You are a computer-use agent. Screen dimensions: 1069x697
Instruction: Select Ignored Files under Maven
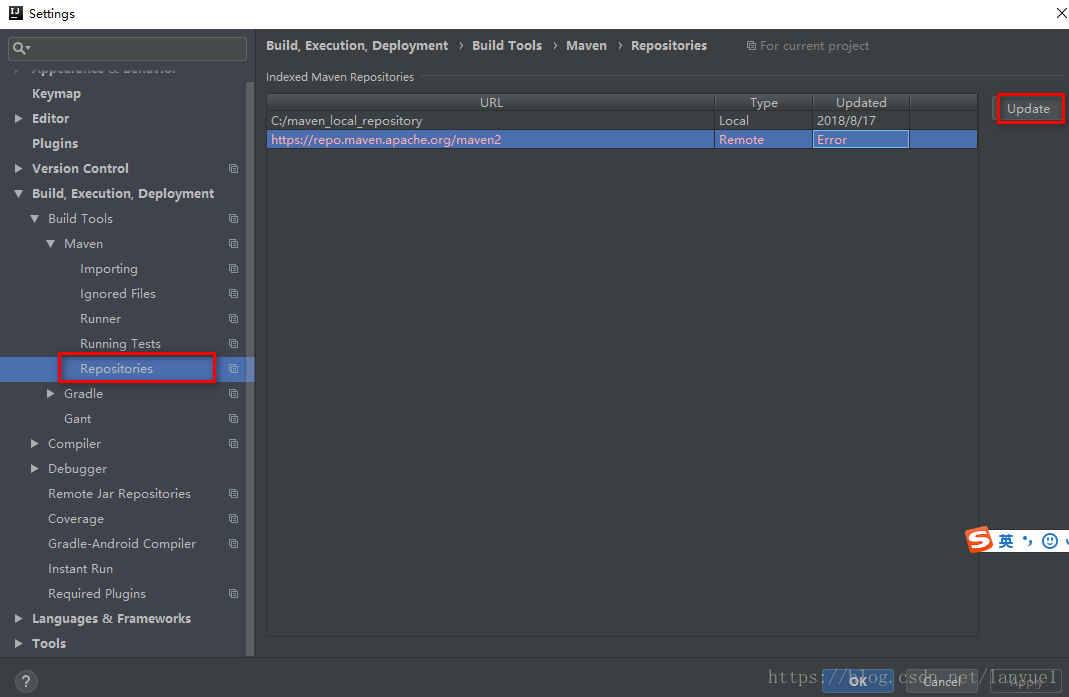(118, 294)
